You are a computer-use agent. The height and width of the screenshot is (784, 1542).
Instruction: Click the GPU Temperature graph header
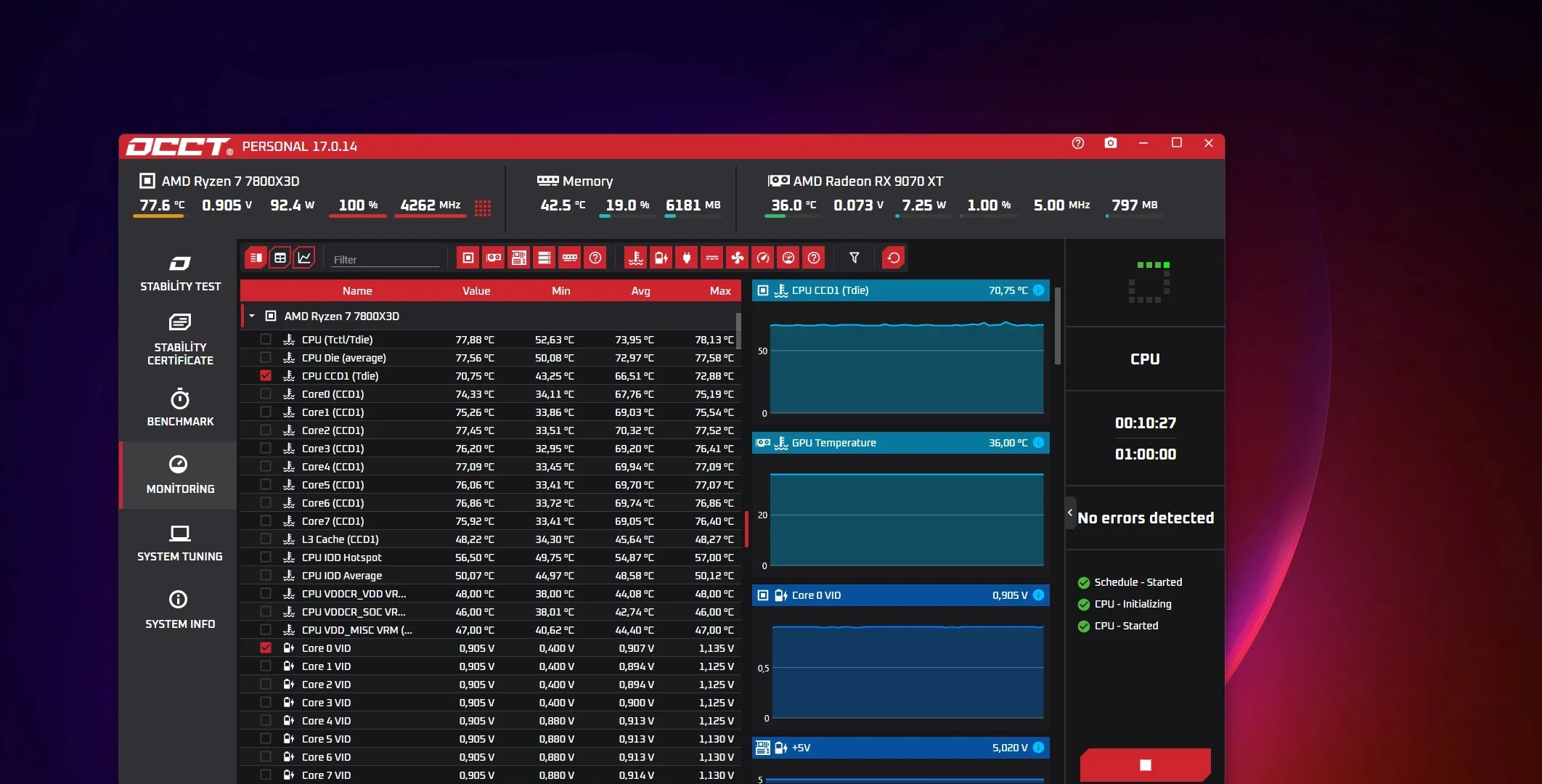[x=901, y=443]
